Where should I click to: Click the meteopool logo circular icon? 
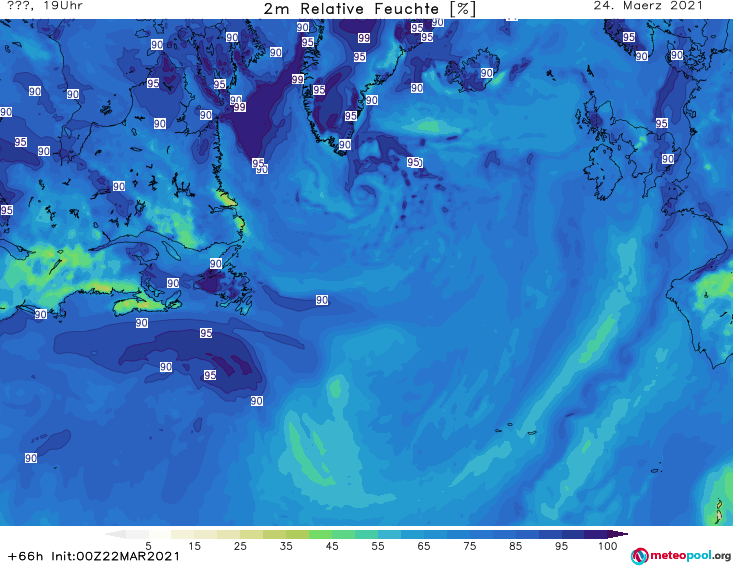pyautogui.click(x=639, y=556)
